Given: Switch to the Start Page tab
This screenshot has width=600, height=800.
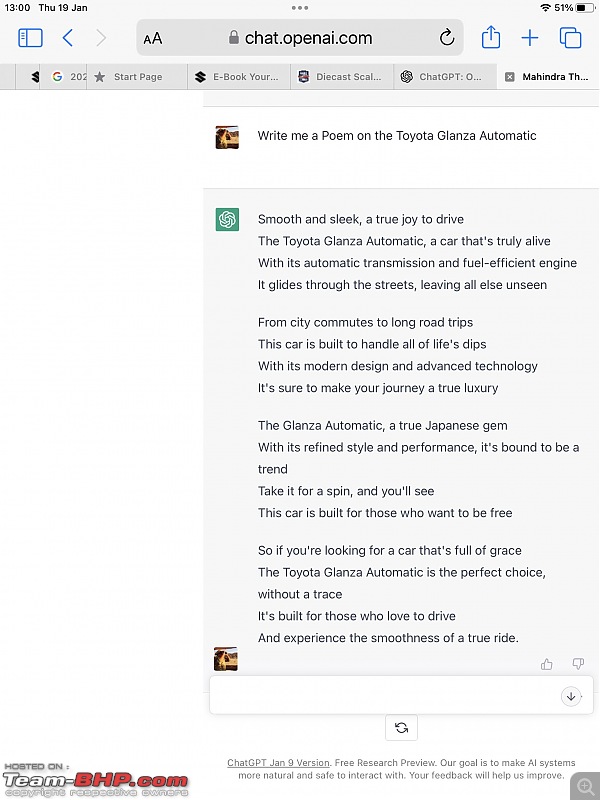Looking at the screenshot, I should tap(137, 77).
